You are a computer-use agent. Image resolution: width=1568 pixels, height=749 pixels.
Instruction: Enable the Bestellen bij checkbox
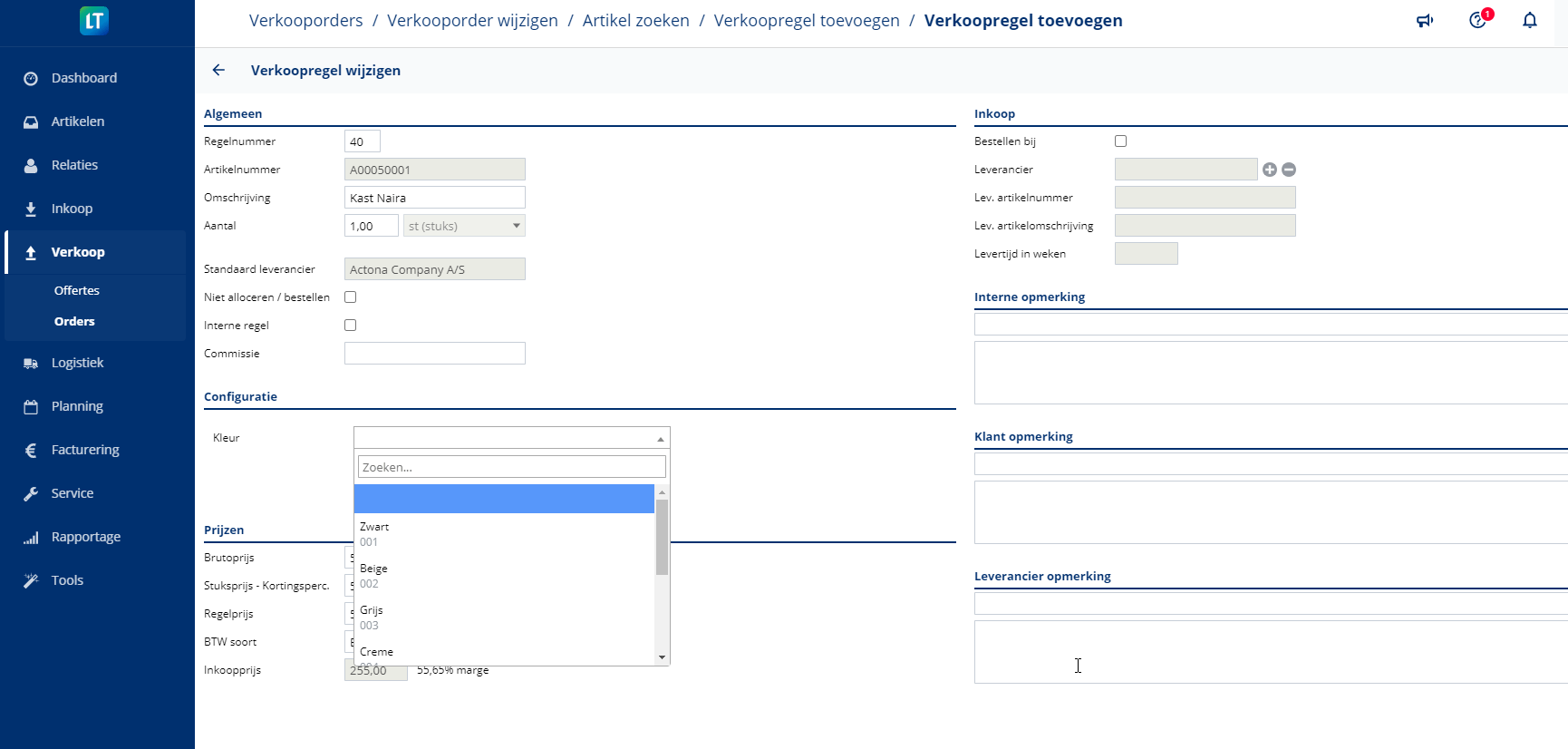coord(1121,141)
